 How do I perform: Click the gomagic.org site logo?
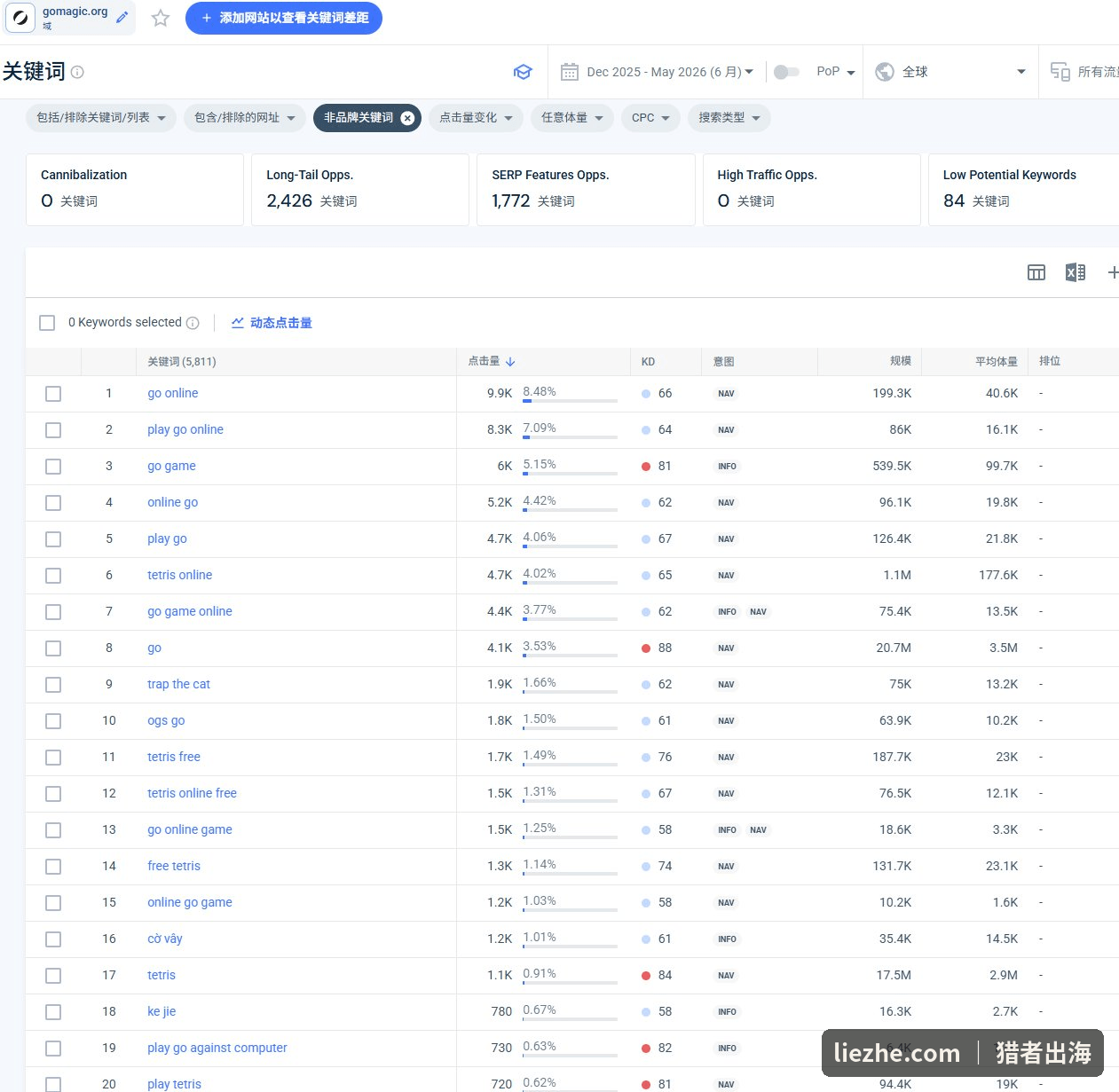(21, 18)
